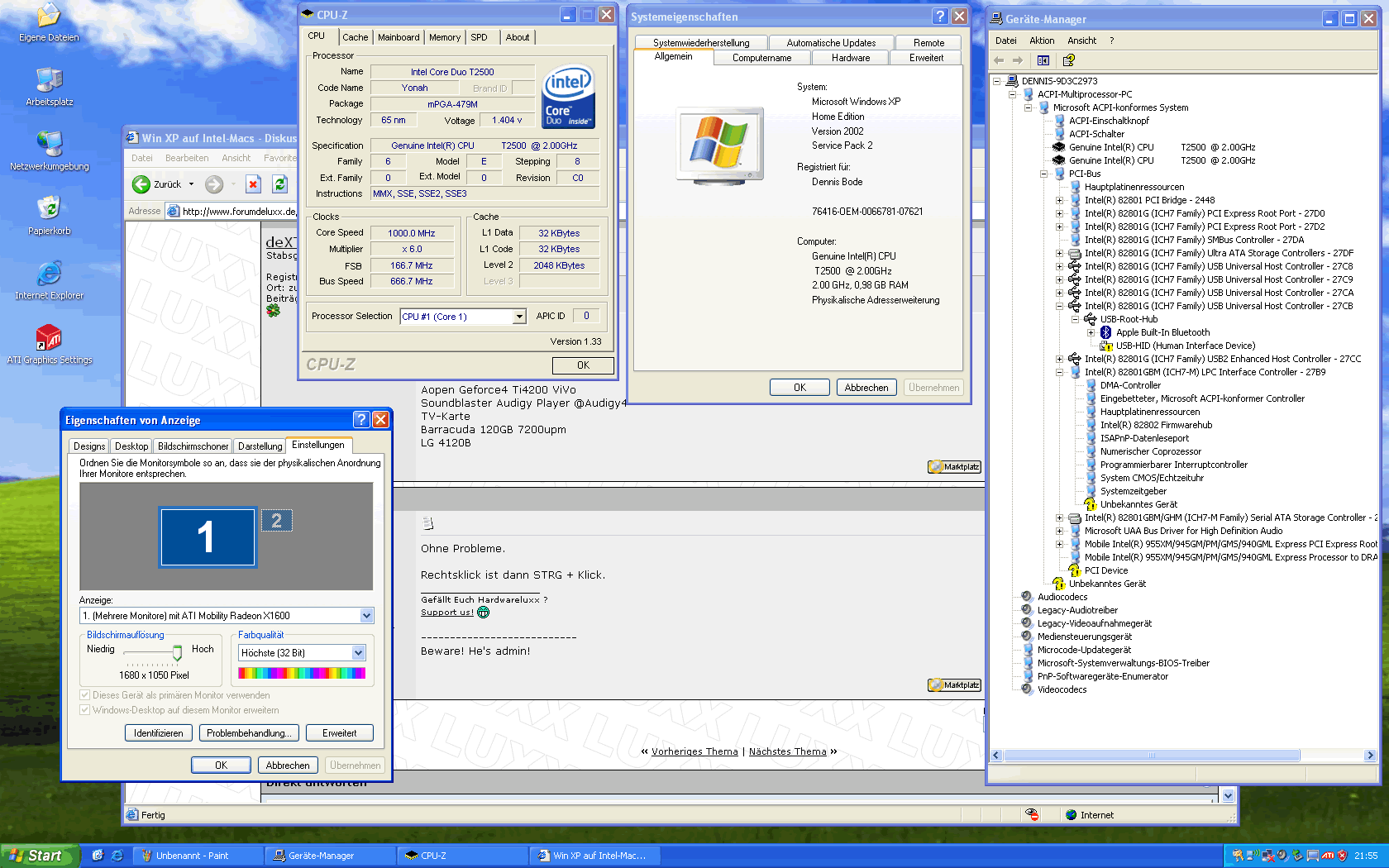Click the smiley icon next to Support us
This screenshot has width=1389, height=868.
[x=484, y=613]
